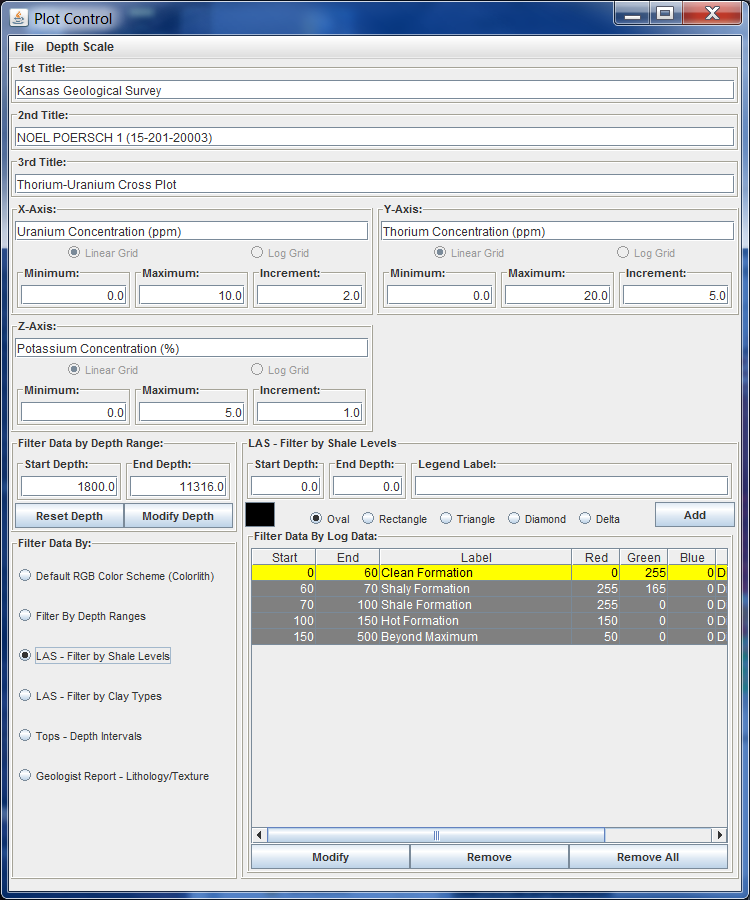
Task: Select the Hot Formation table row
Action: point(489,620)
